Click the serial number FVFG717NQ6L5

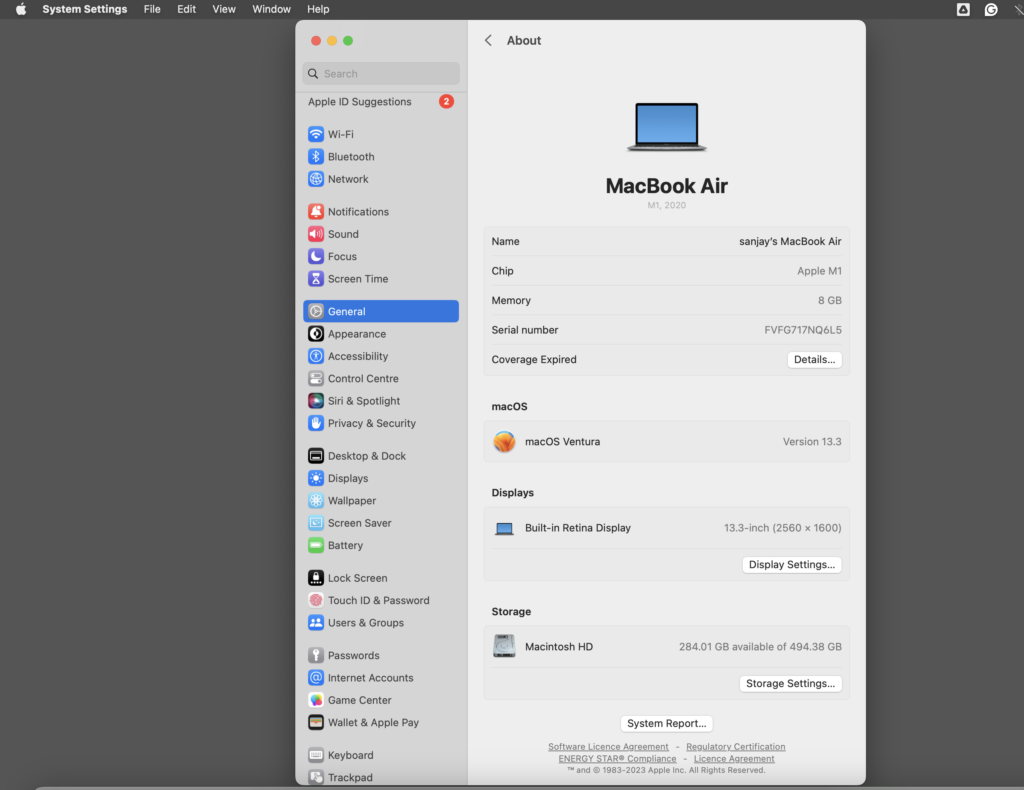tap(803, 330)
